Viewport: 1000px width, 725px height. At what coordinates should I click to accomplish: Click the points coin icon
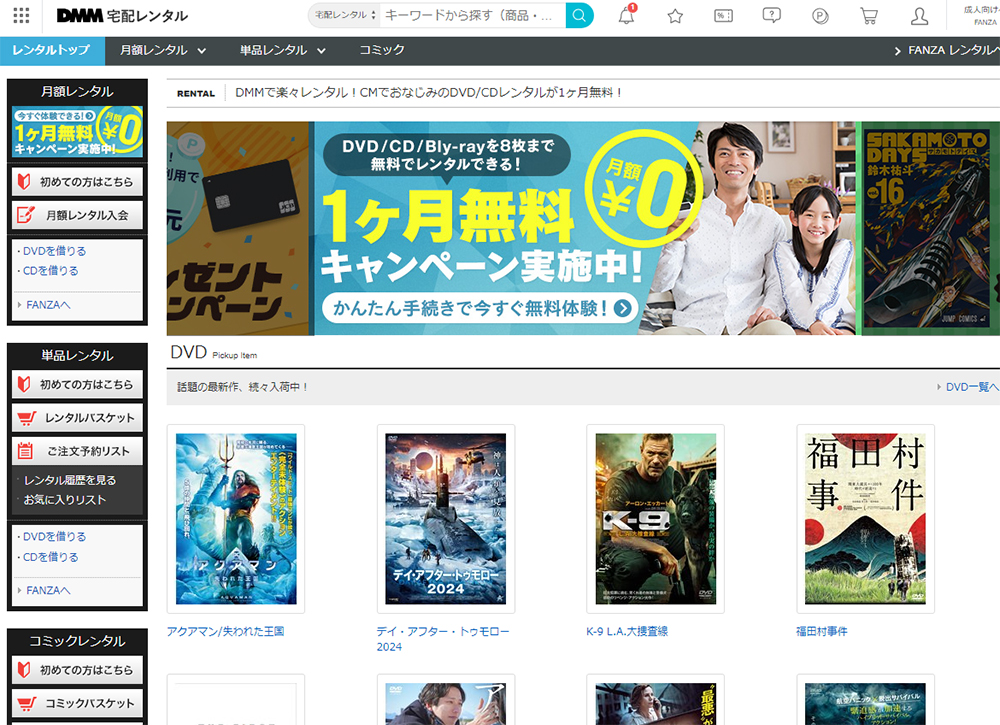(x=821, y=16)
